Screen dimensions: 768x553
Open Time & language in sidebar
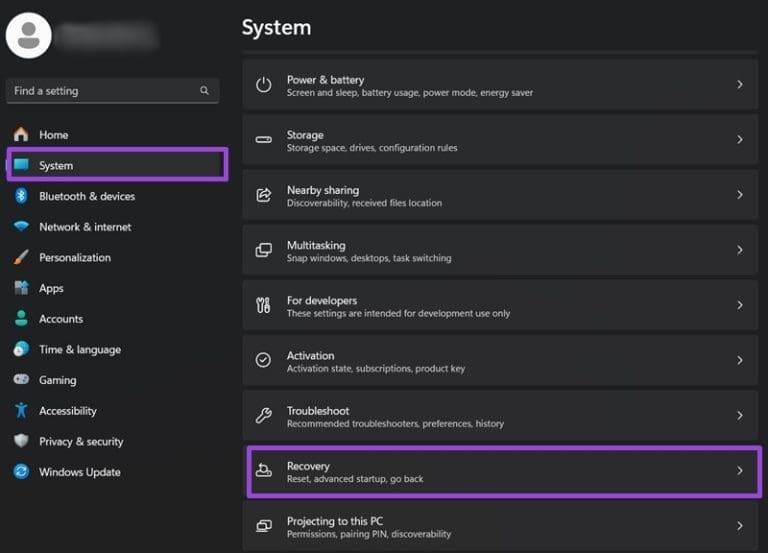coord(80,350)
